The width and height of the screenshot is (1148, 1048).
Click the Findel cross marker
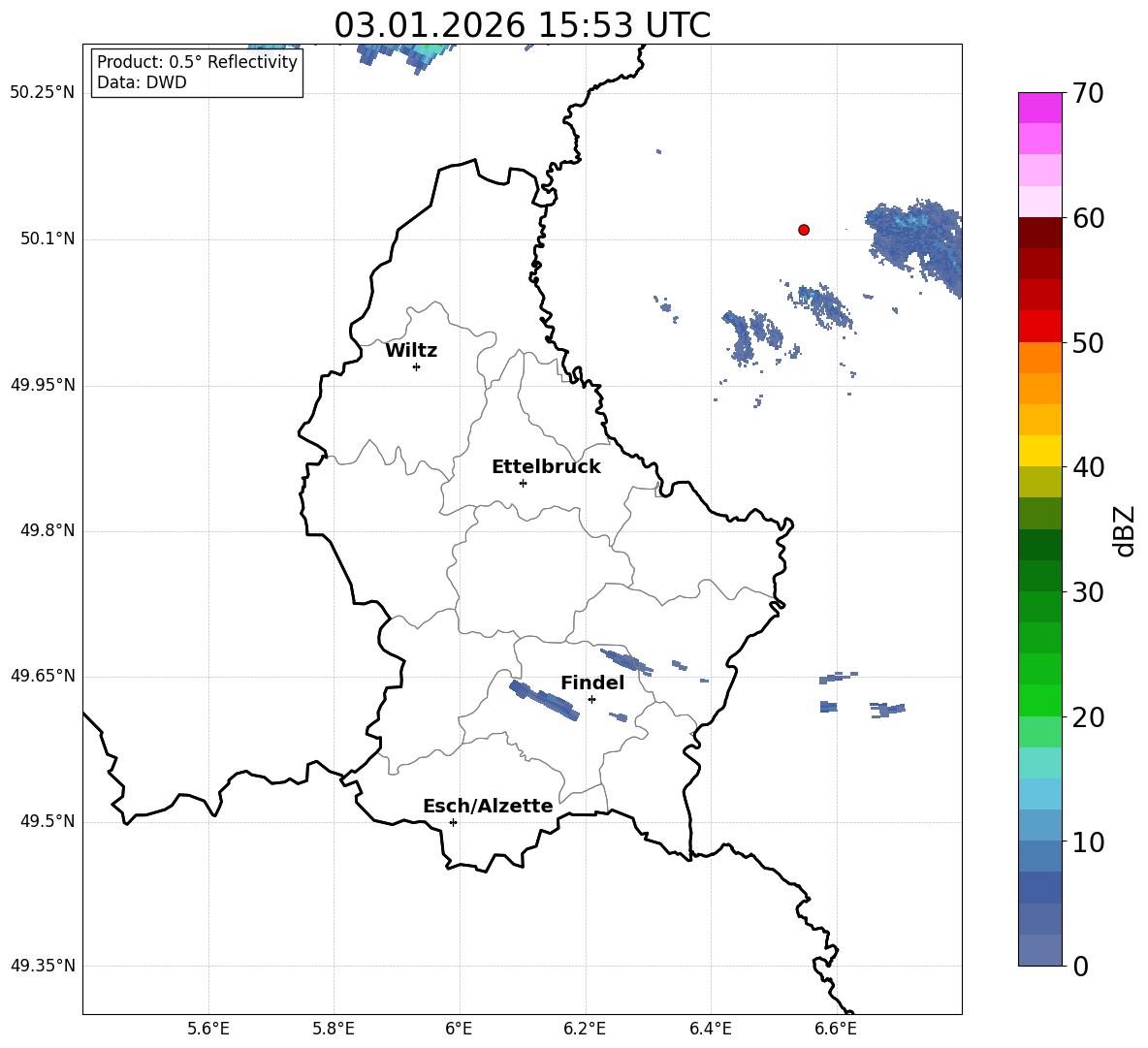[591, 699]
